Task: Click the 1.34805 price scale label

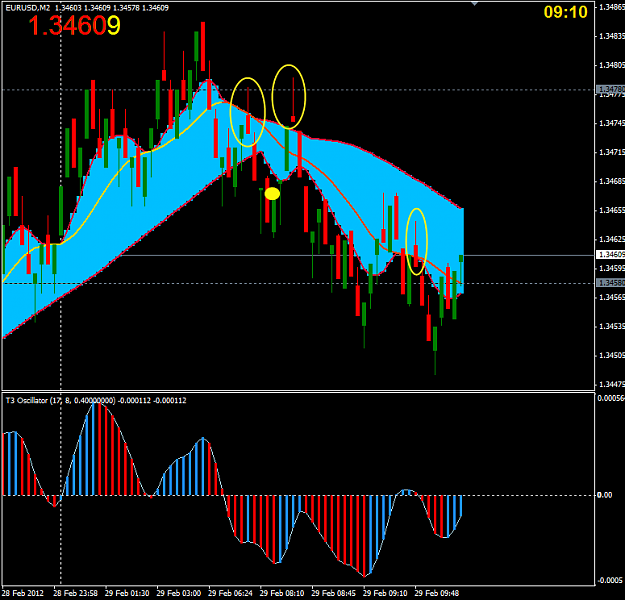Action: coord(612,65)
